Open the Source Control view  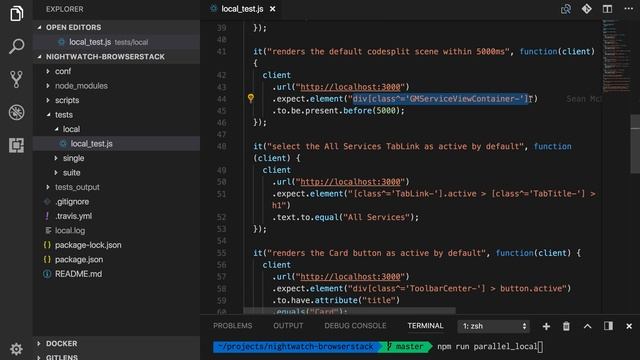(x=16, y=79)
